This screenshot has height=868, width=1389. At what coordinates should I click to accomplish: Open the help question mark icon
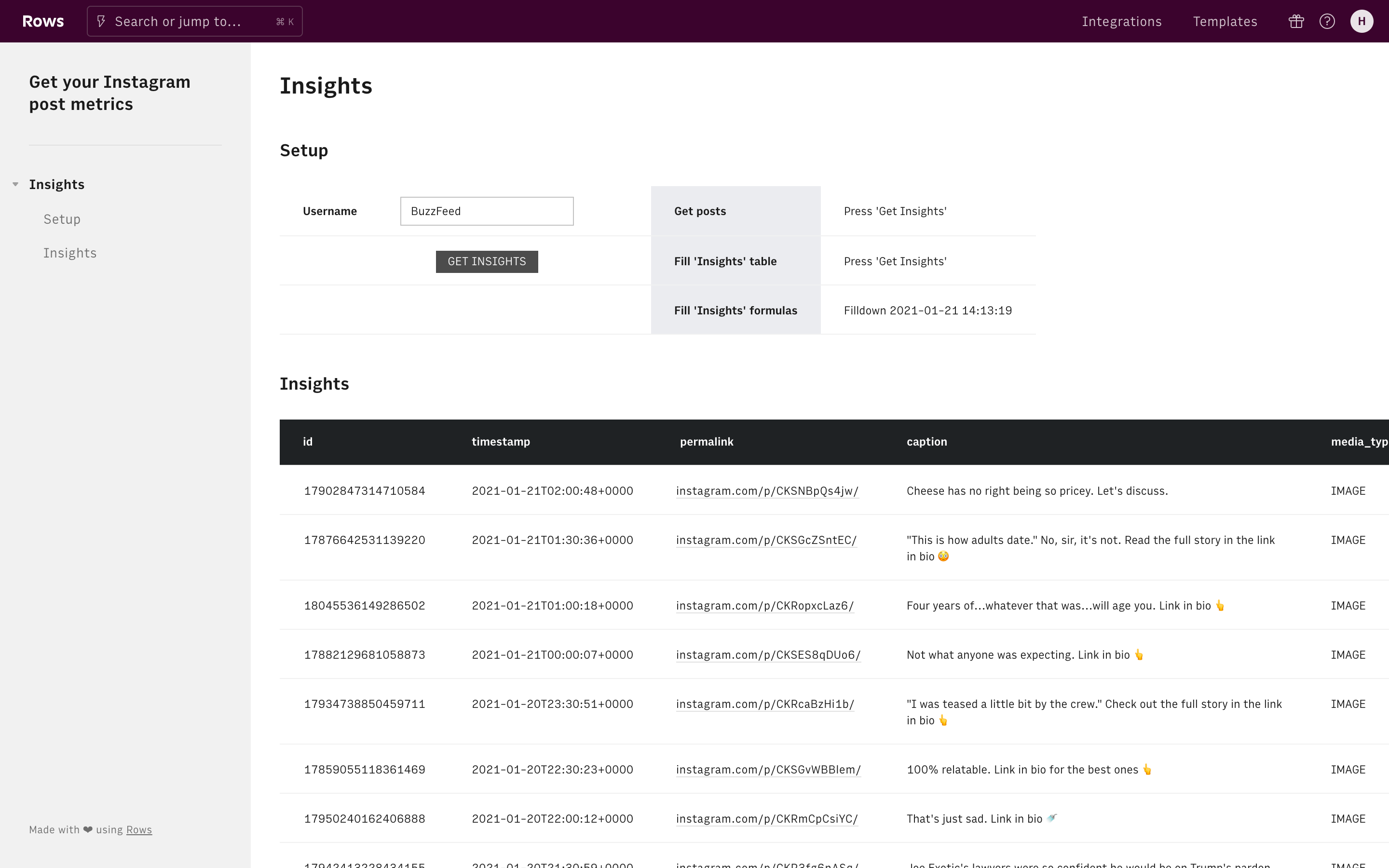click(1327, 21)
